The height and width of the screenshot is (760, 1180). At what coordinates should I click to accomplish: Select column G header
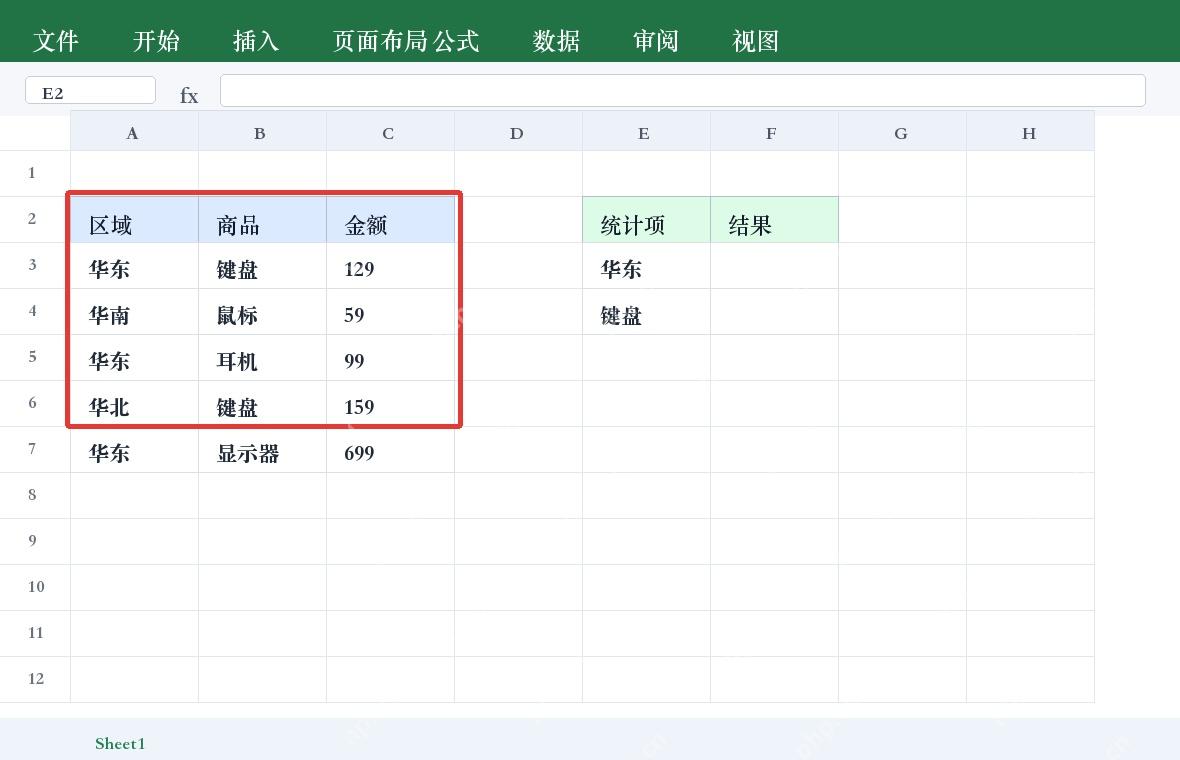(902, 132)
